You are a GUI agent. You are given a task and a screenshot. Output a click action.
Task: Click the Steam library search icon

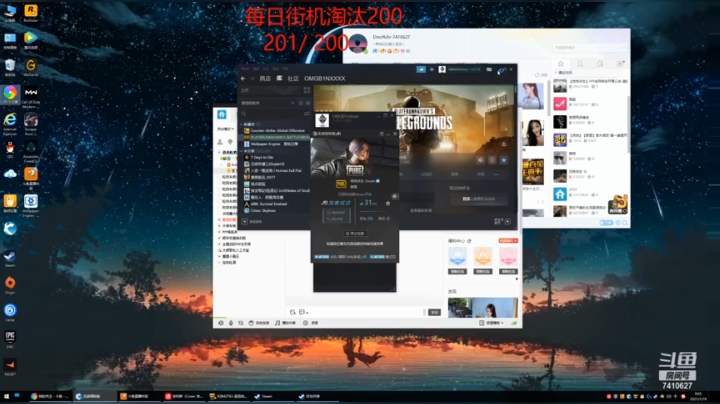click(x=244, y=113)
